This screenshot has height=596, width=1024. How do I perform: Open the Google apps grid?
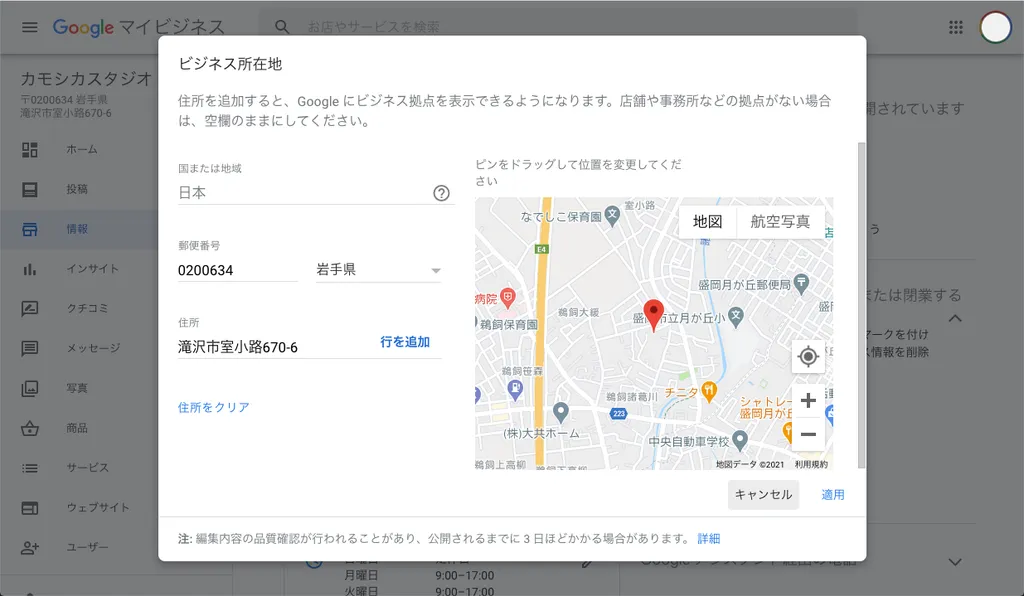point(956,27)
